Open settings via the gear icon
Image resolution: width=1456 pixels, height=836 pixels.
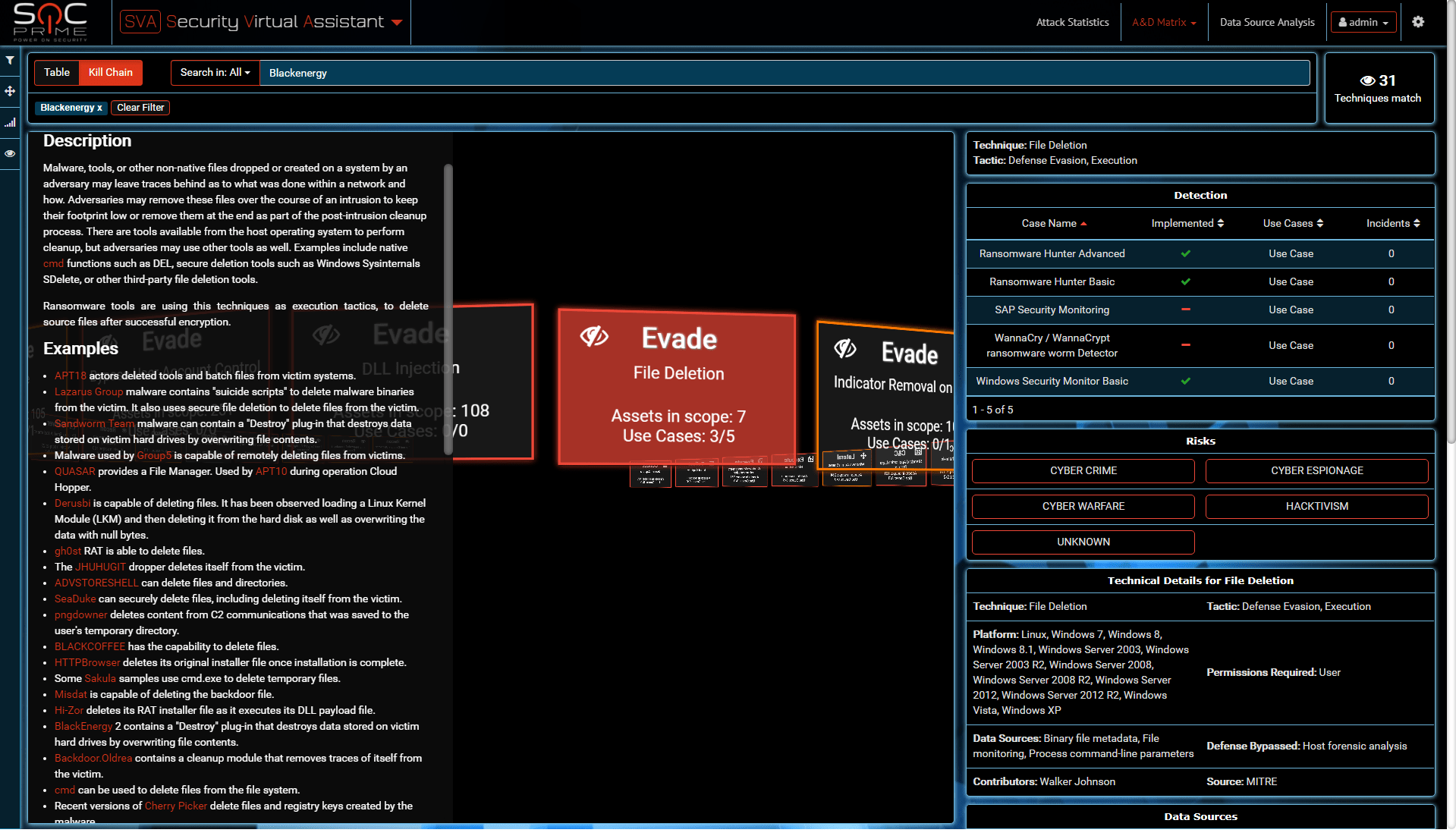pos(1417,22)
